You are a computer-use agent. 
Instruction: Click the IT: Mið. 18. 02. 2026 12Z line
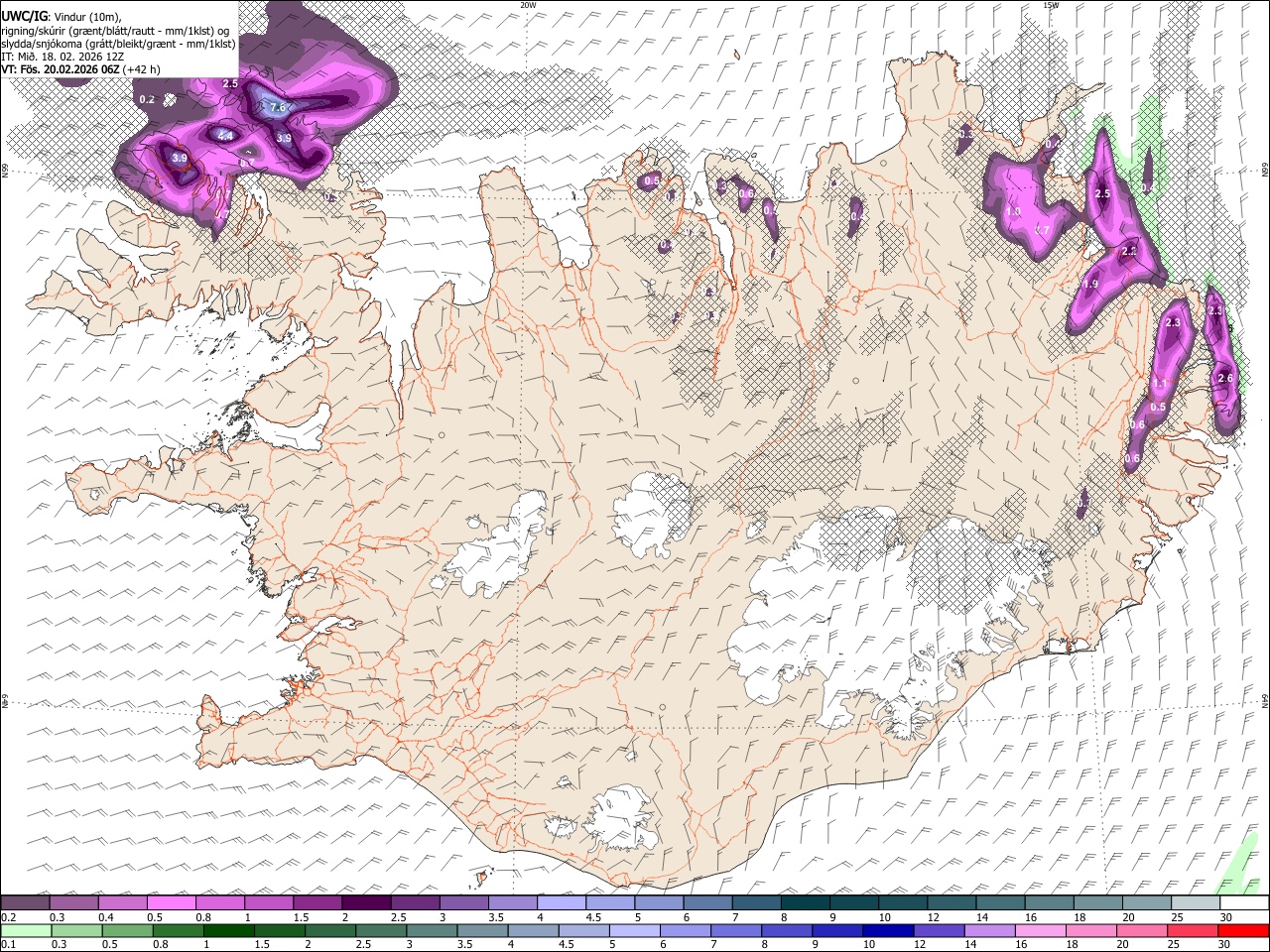(63, 58)
